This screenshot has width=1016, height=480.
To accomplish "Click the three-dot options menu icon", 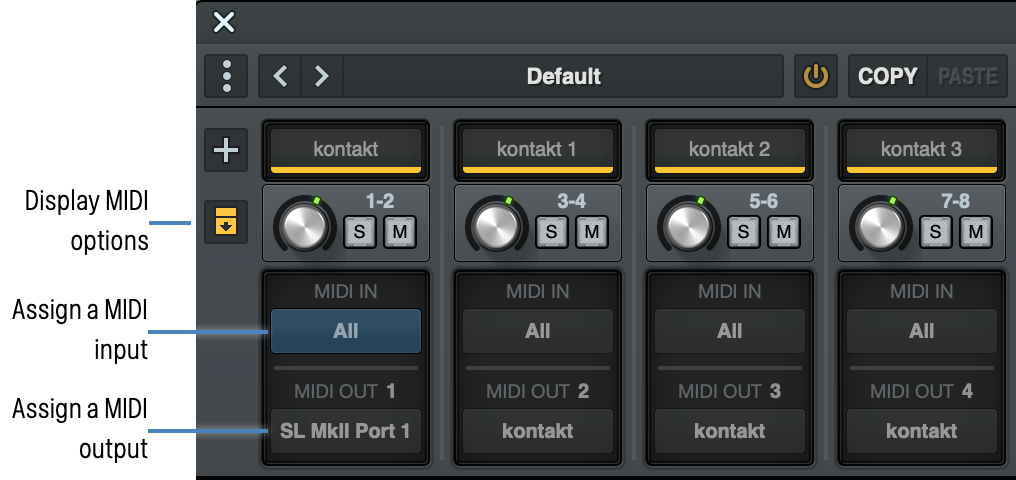I will [x=227, y=76].
